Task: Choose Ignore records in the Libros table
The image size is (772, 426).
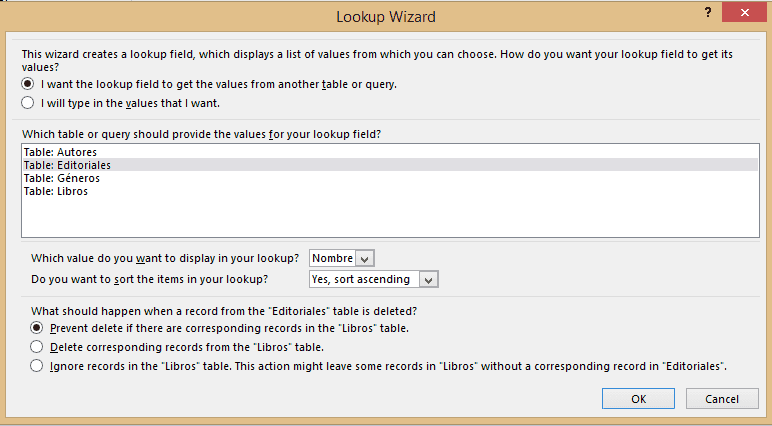Action: click(36, 366)
